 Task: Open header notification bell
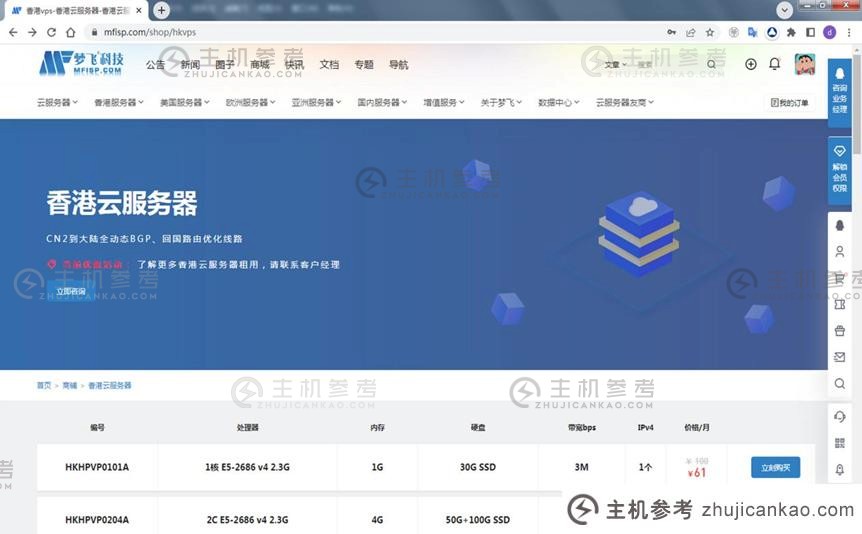(775, 64)
